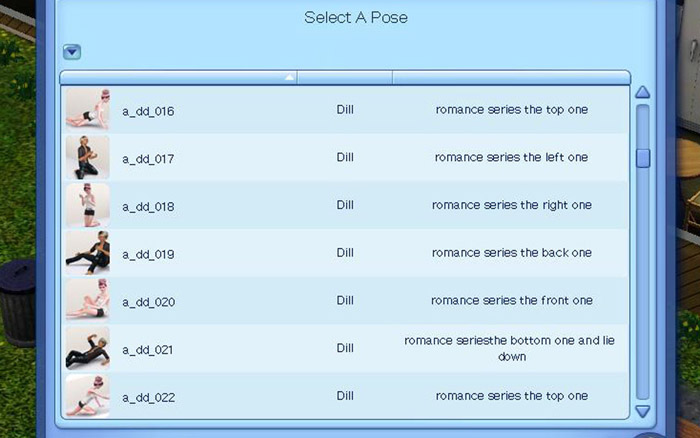Select pose thumbnail for a_dd_021
Screen dimensions: 700x438
tap(88, 348)
